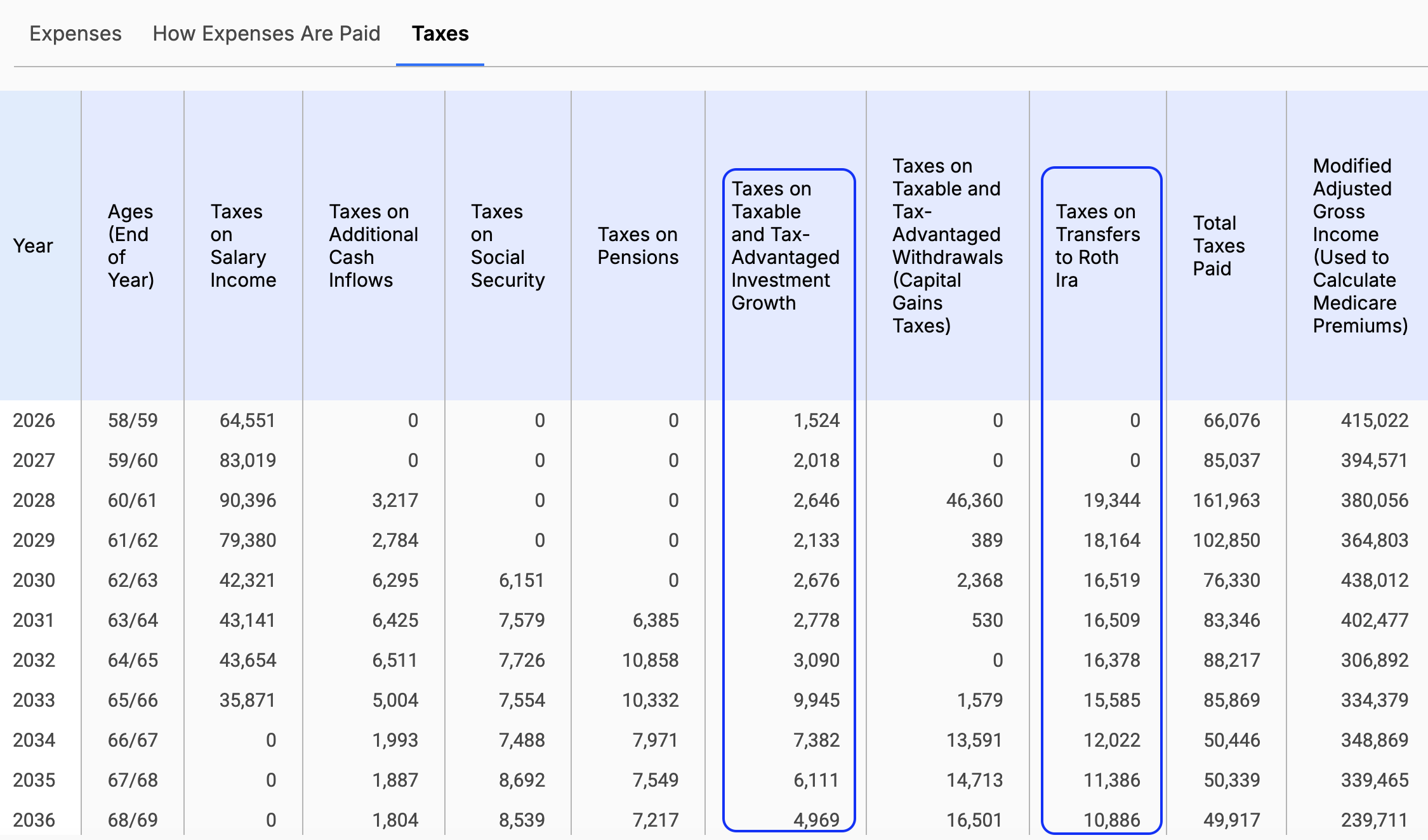Click Taxes on Transfers to Roth Ira header
Image resolution: width=1428 pixels, height=840 pixels.
pos(1097,246)
